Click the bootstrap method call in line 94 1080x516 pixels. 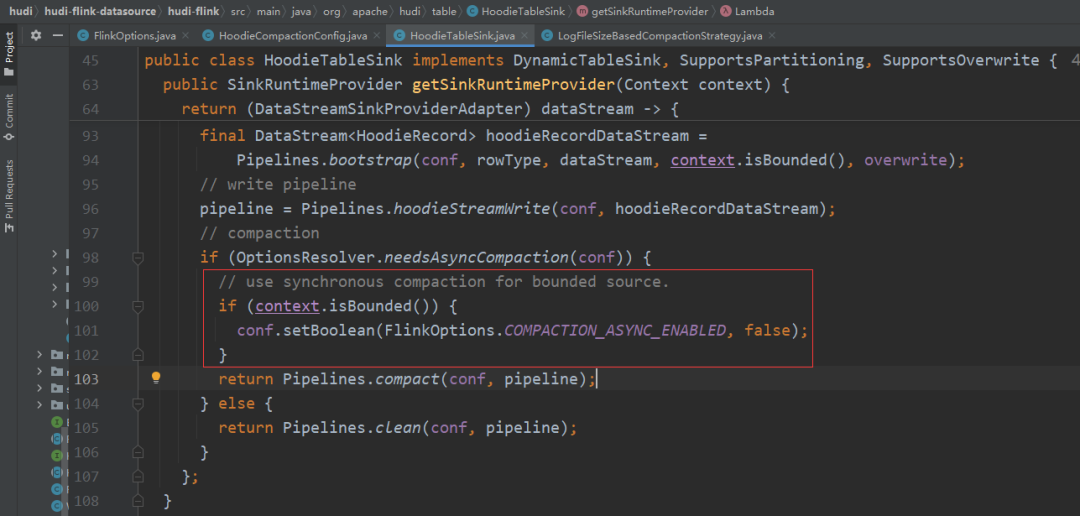point(371,161)
